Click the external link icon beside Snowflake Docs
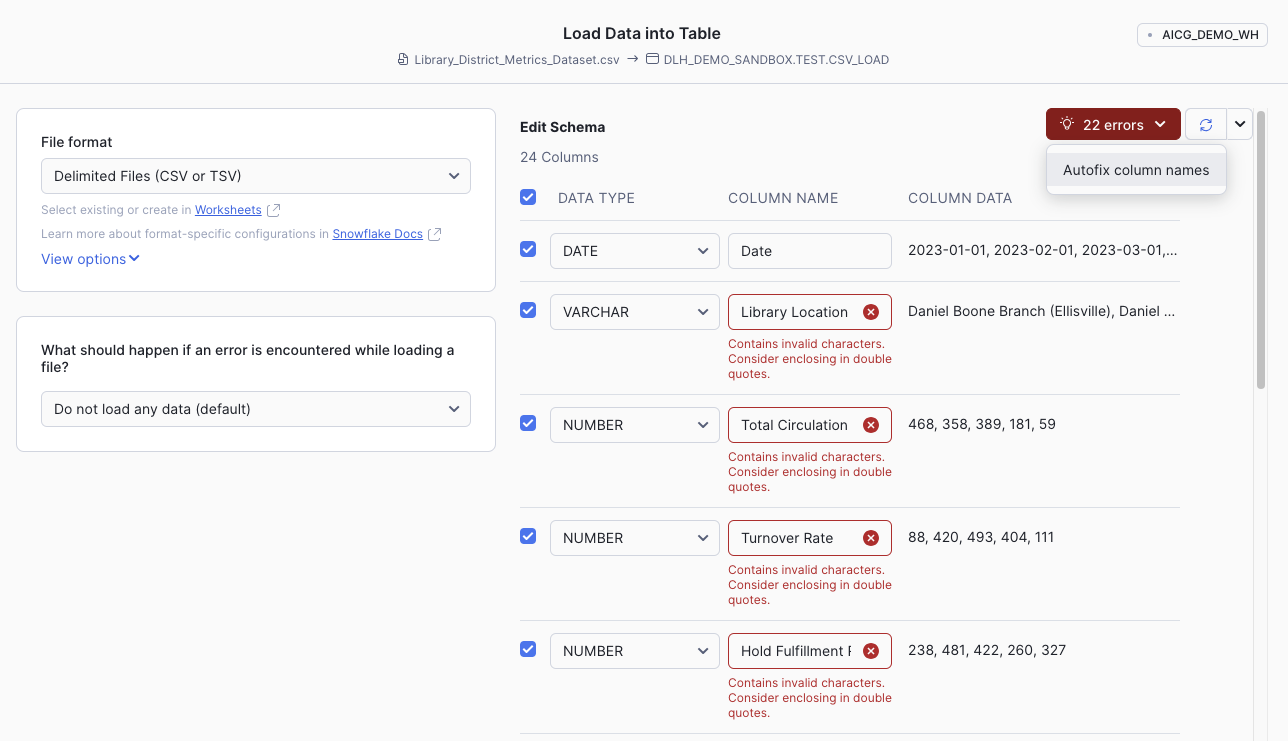Image resolution: width=1288 pixels, height=741 pixels. click(434, 234)
